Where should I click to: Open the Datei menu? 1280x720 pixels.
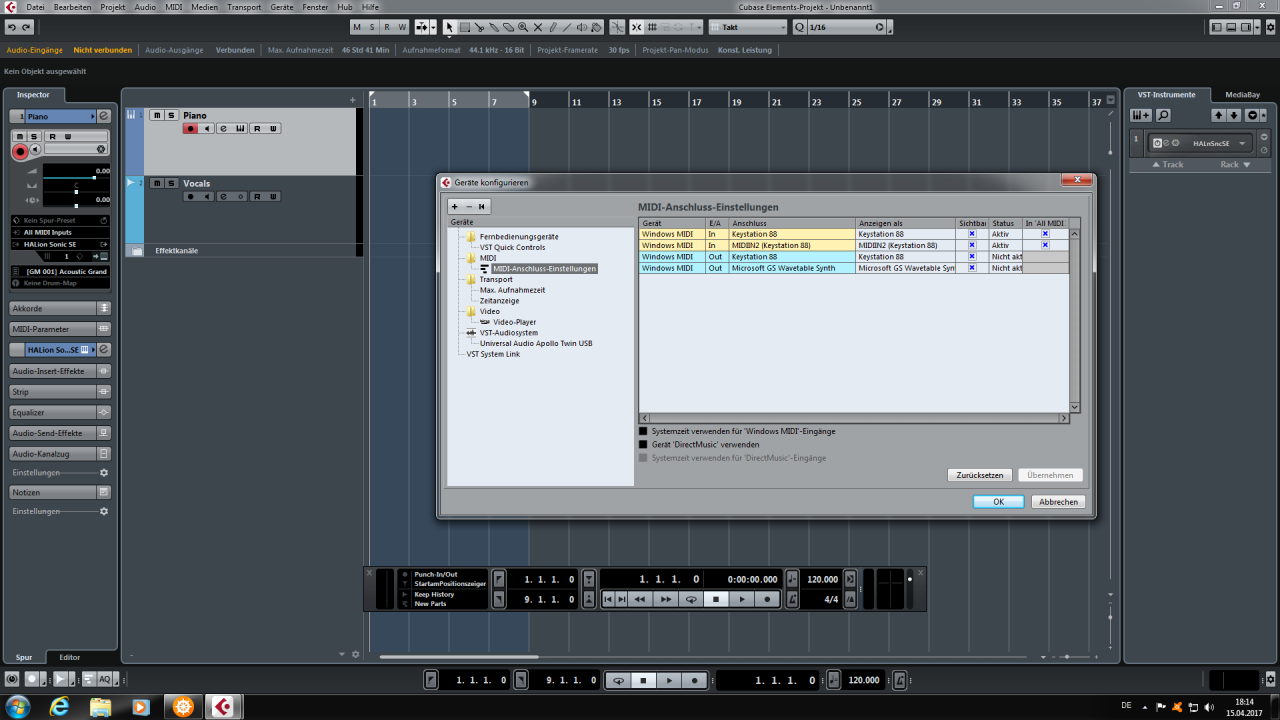[x=35, y=7]
